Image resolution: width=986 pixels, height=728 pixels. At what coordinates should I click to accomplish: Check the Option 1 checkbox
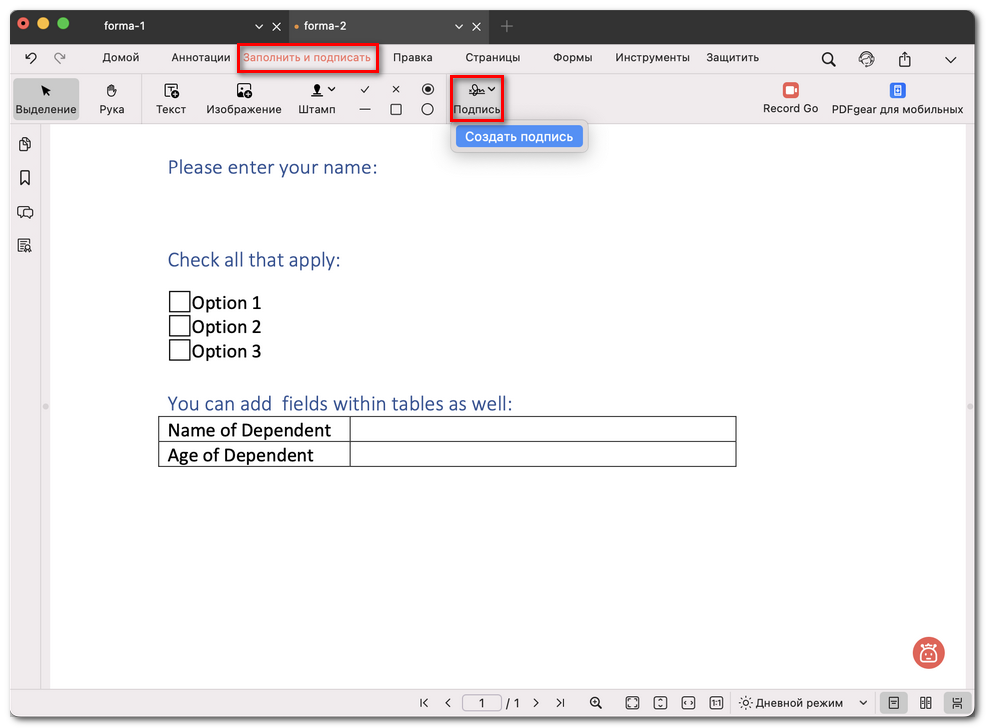179,302
